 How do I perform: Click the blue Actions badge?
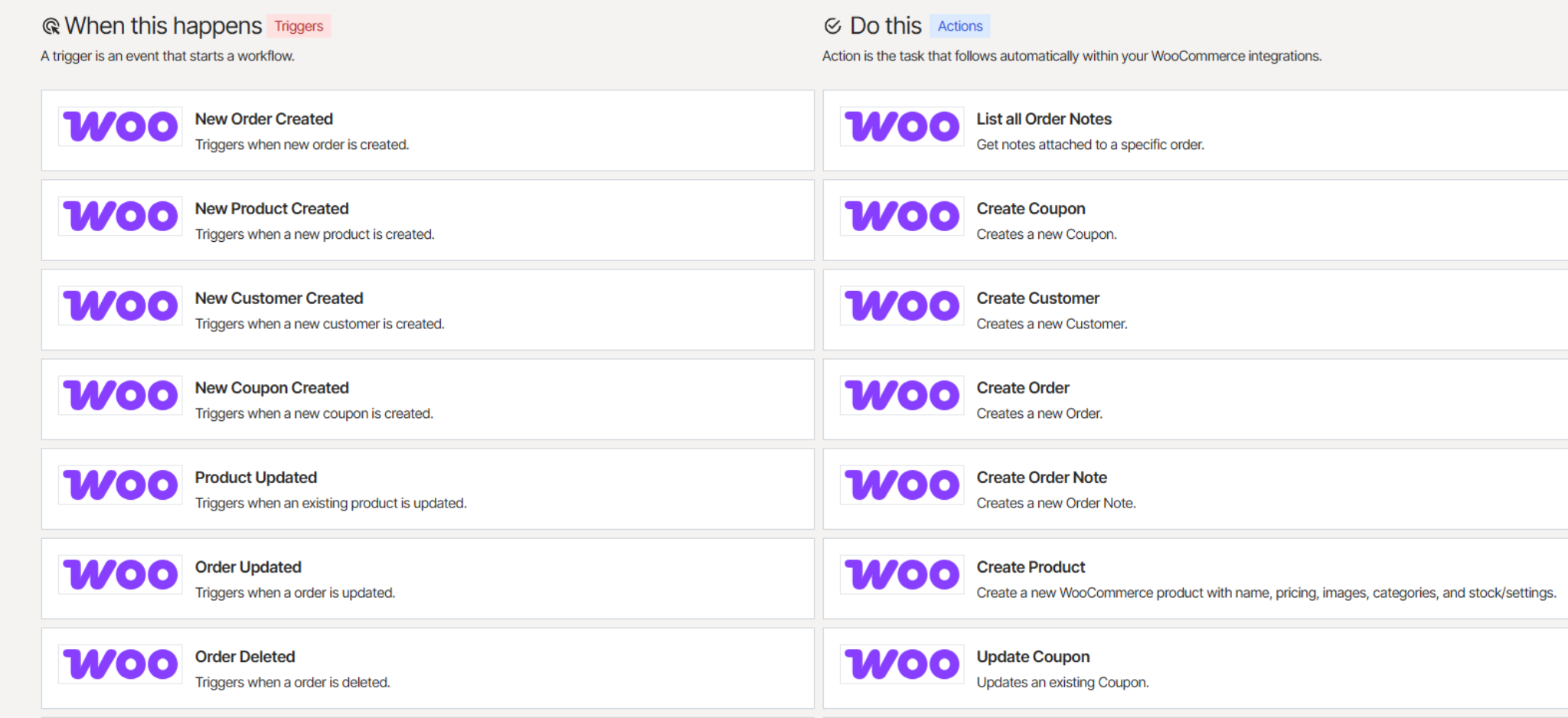(x=959, y=26)
